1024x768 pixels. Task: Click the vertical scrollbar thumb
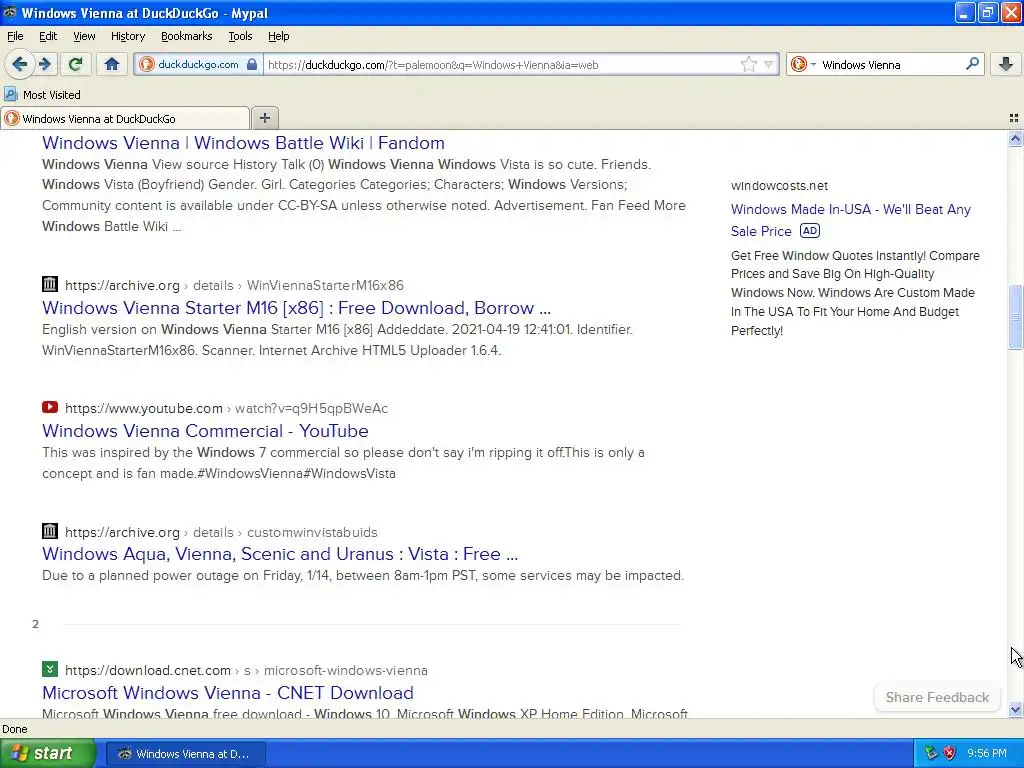click(1015, 317)
